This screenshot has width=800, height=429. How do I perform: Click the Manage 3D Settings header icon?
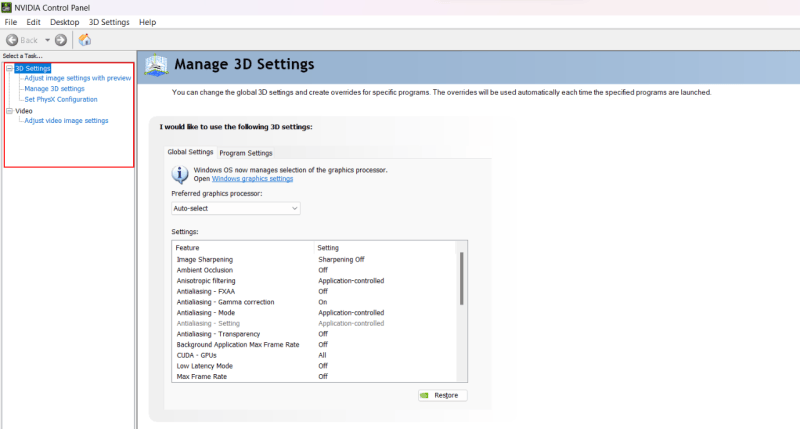(x=156, y=66)
